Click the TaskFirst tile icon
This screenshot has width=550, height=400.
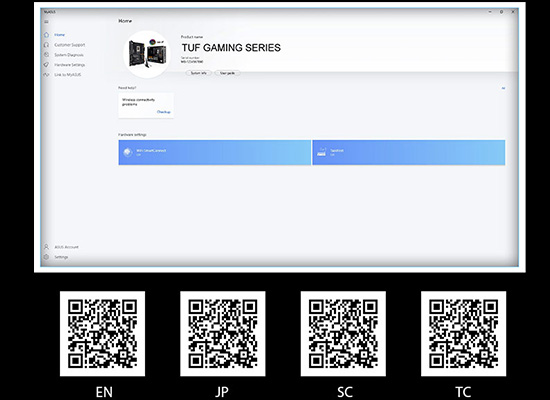tap(321, 152)
